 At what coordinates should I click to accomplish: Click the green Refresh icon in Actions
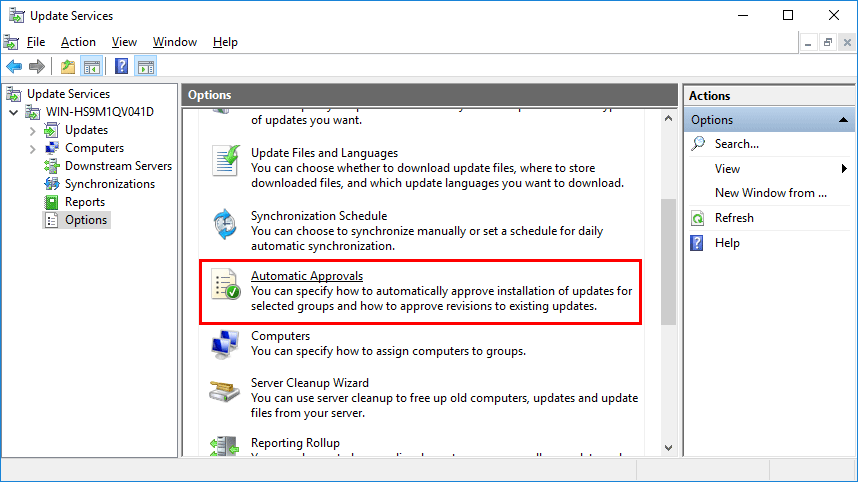coord(698,218)
